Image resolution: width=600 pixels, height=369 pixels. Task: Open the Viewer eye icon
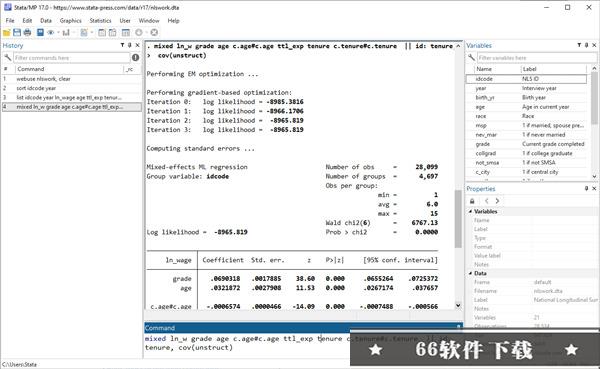click(51, 33)
